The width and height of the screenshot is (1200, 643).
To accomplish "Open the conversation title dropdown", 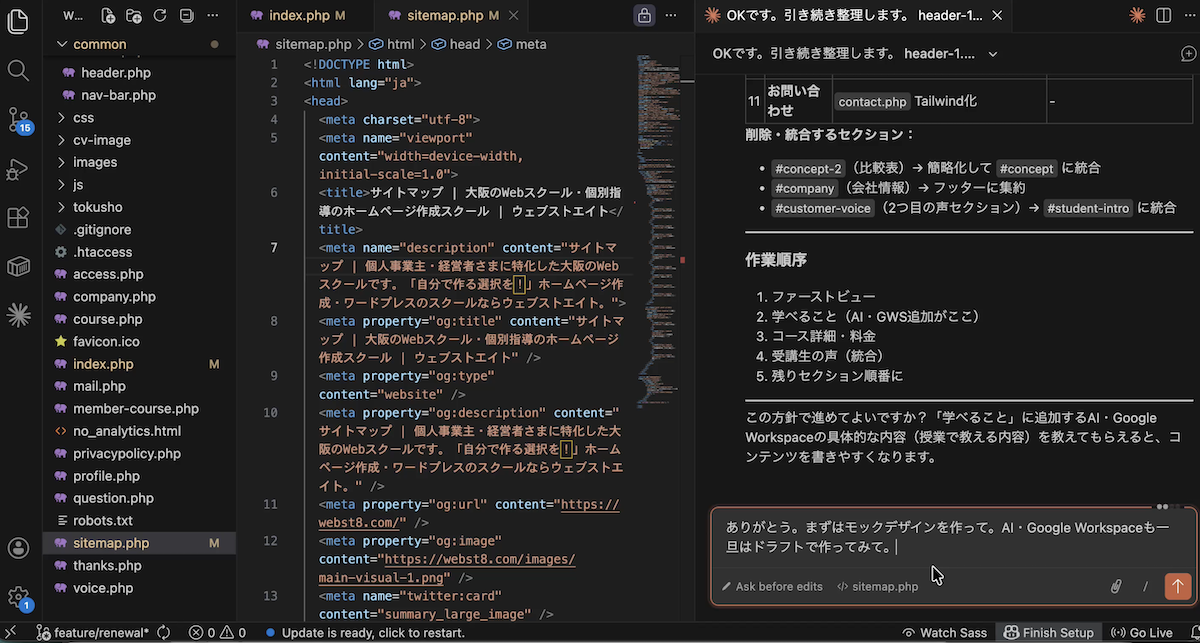I will (x=993, y=54).
